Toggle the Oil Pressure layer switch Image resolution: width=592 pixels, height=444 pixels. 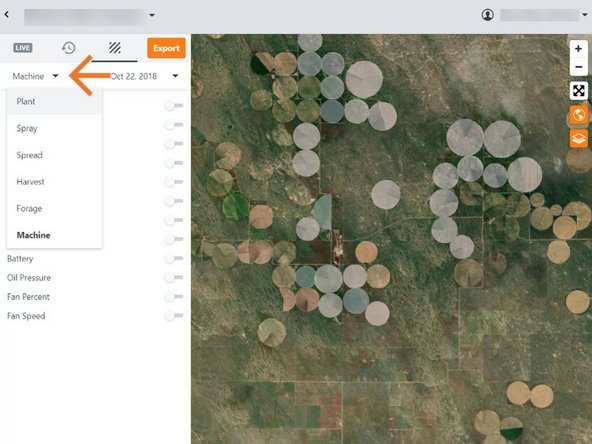point(174,278)
